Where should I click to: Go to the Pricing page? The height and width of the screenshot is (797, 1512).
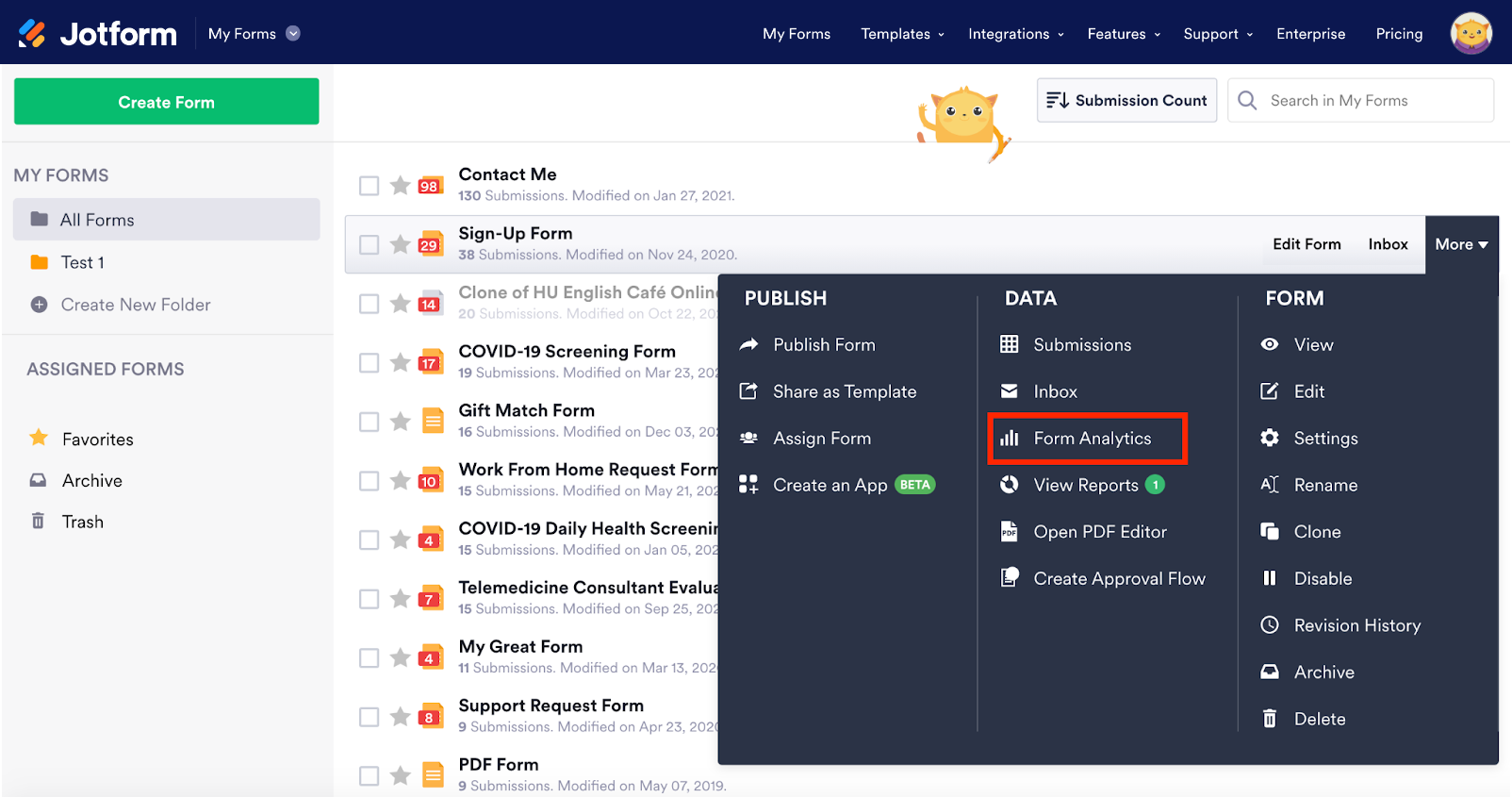point(1399,34)
